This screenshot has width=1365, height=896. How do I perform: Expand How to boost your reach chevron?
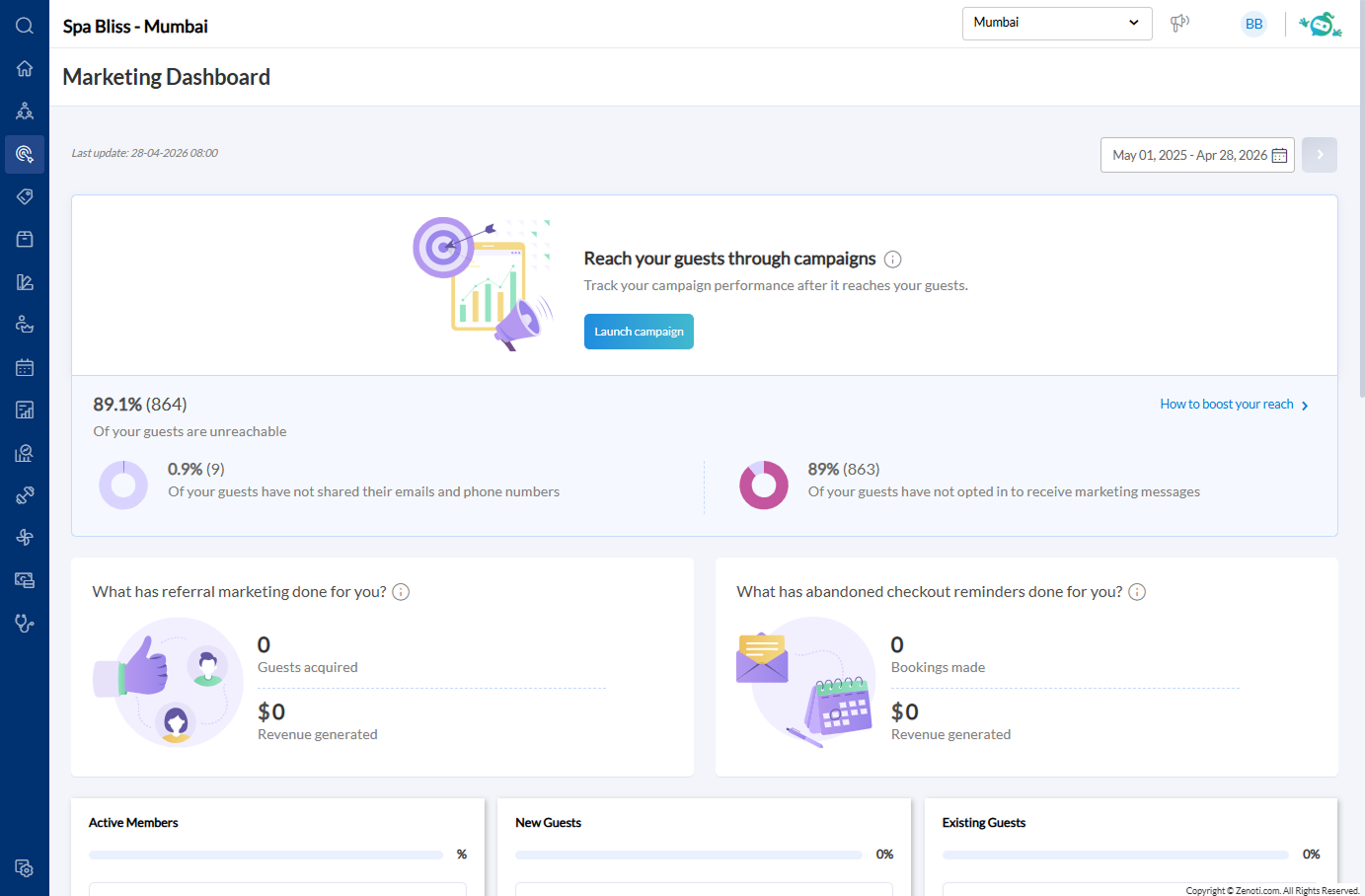click(1305, 405)
